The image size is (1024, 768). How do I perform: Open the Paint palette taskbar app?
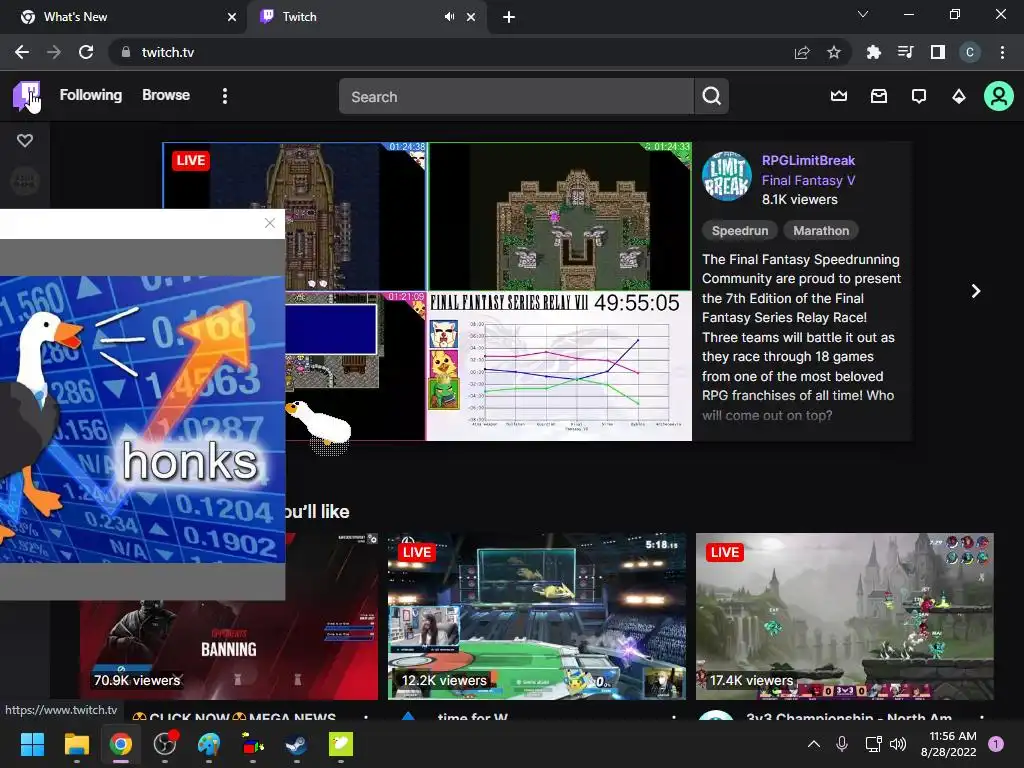(209, 744)
